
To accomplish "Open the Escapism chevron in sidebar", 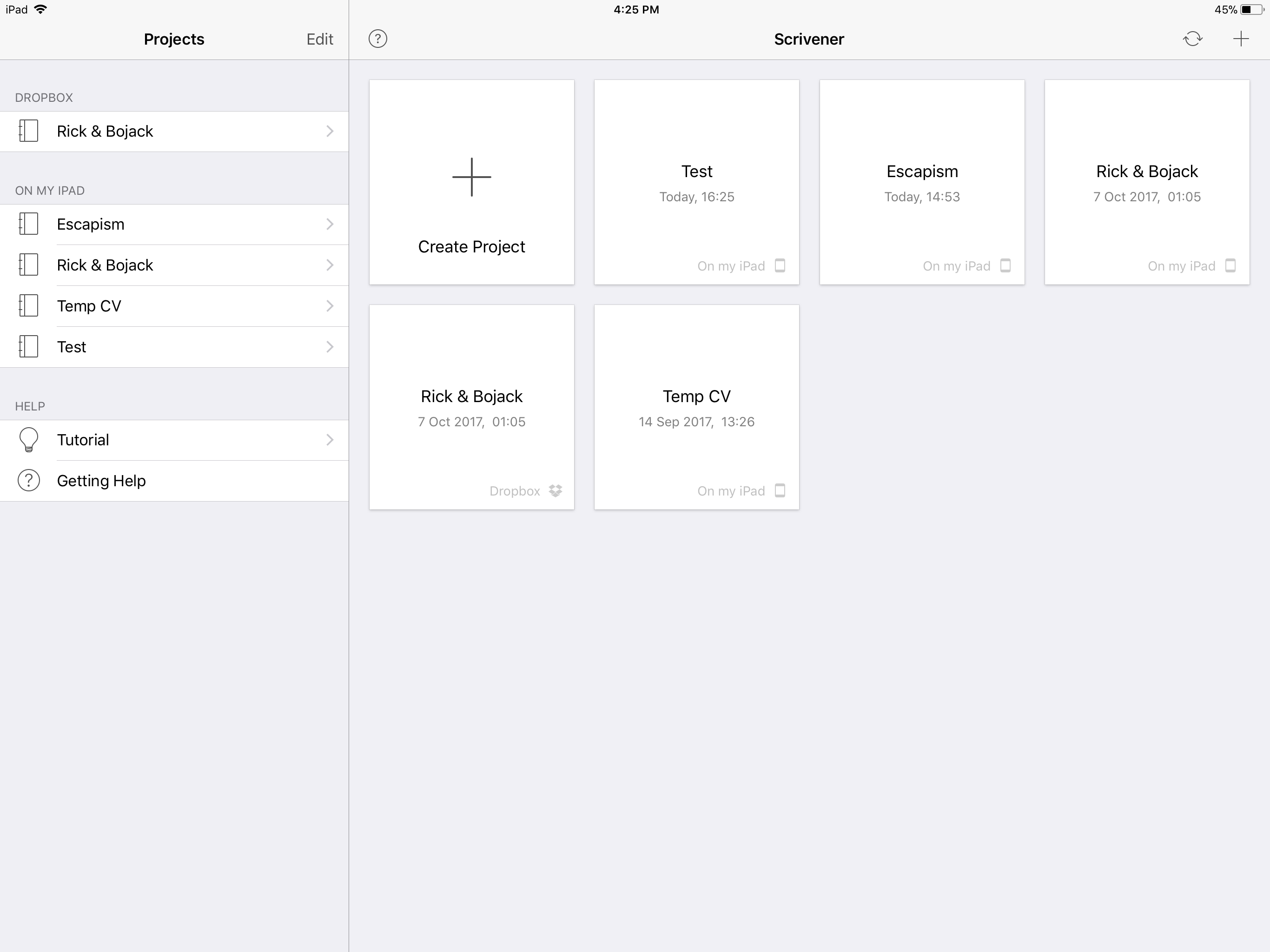I will click(330, 224).
